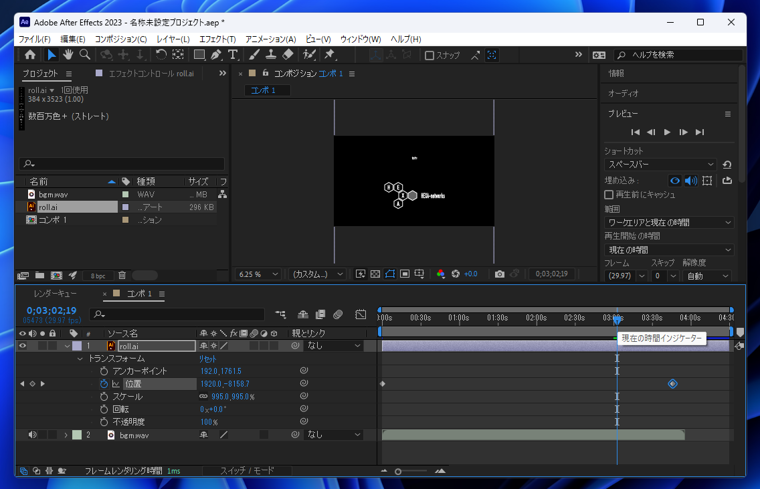Select the Clone Stamp tool
Screen dimensions: 760x489
[x=271, y=55]
